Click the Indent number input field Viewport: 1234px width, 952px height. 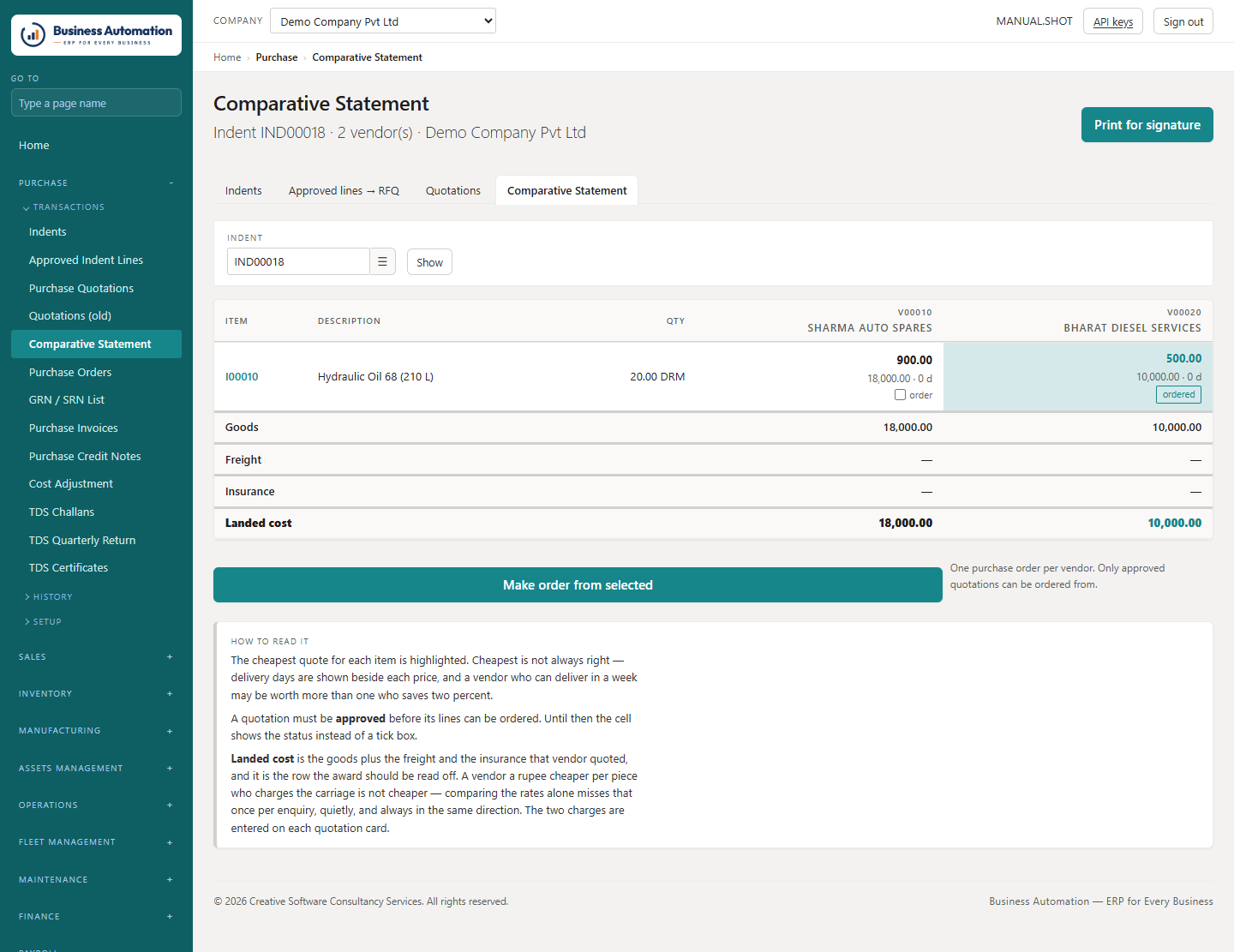click(298, 261)
